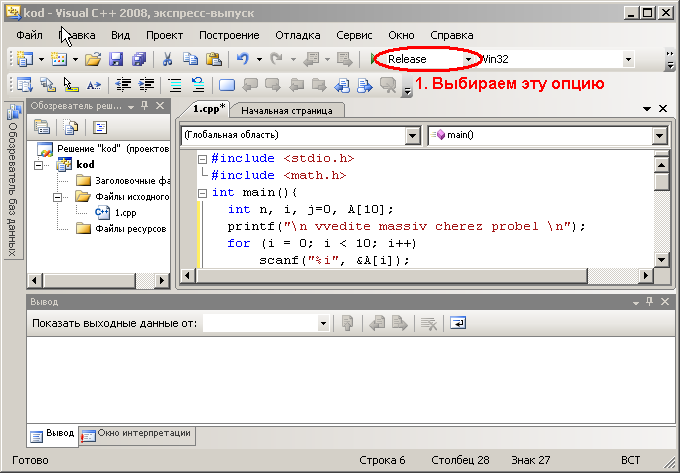
Task: Click the editor vertical scrollbar thumb
Action: [x=661, y=181]
